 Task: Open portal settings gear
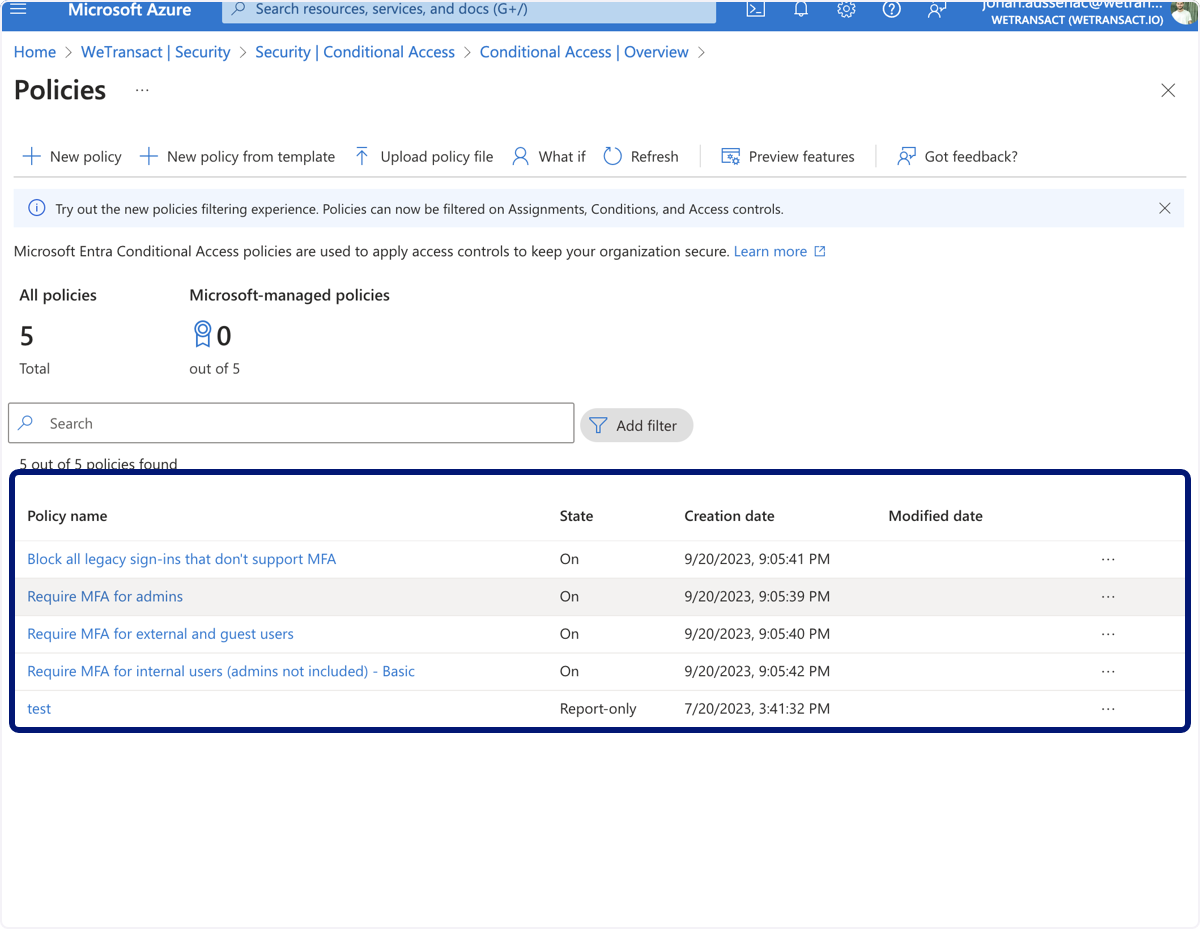coord(846,9)
